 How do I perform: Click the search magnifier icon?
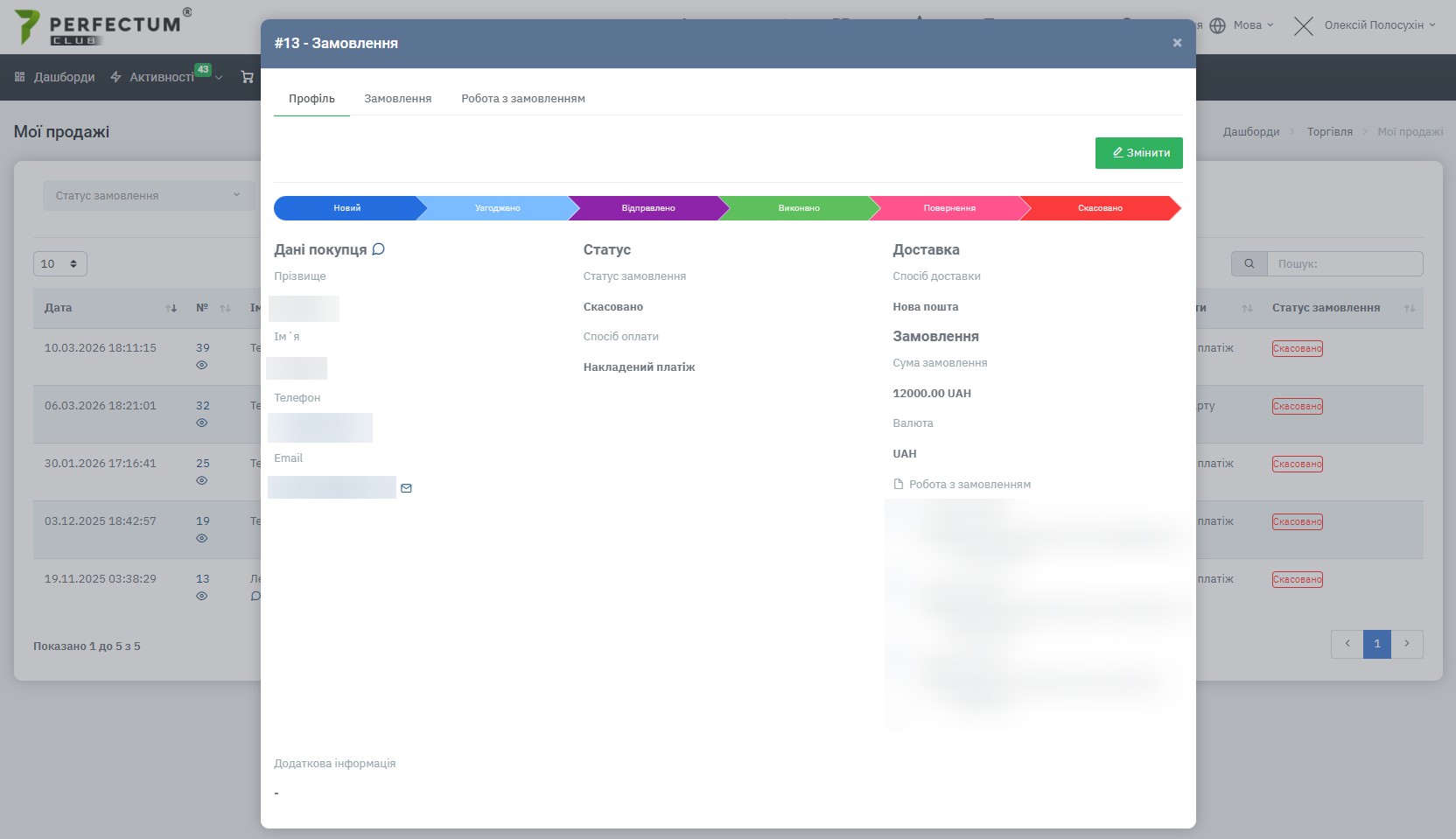tap(1249, 263)
